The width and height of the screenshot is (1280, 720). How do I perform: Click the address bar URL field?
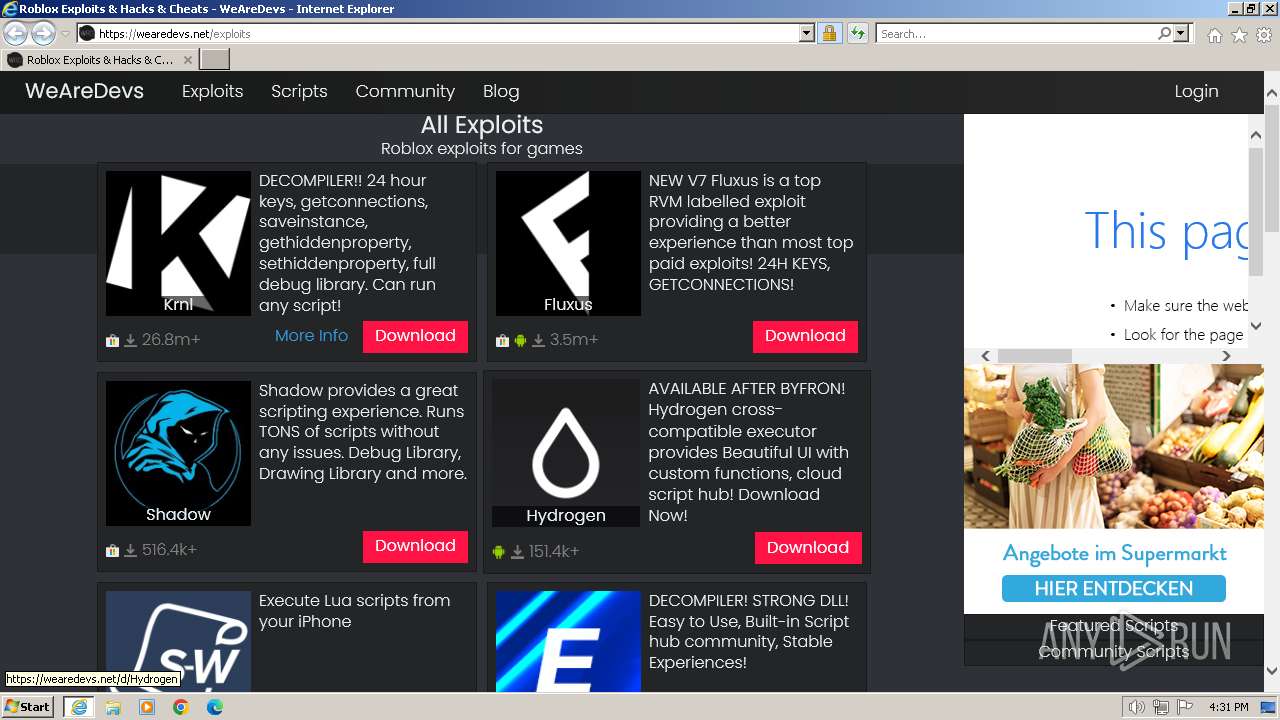(x=440, y=33)
